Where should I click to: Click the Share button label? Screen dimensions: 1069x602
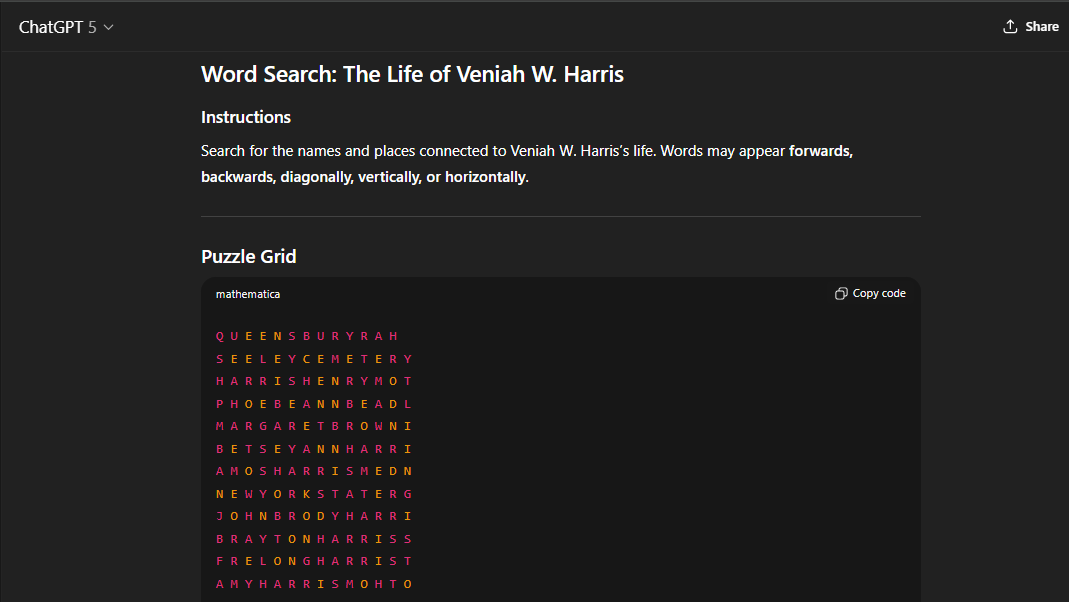[x=1042, y=27]
